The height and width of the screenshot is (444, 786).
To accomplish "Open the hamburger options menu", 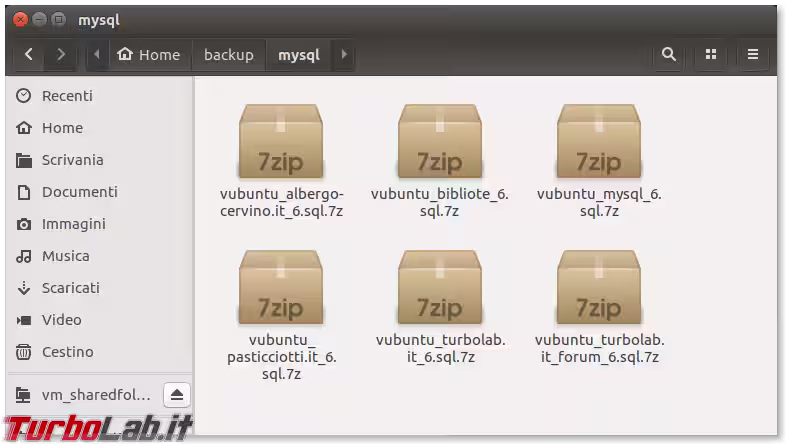I will click(x=753, y=54).
